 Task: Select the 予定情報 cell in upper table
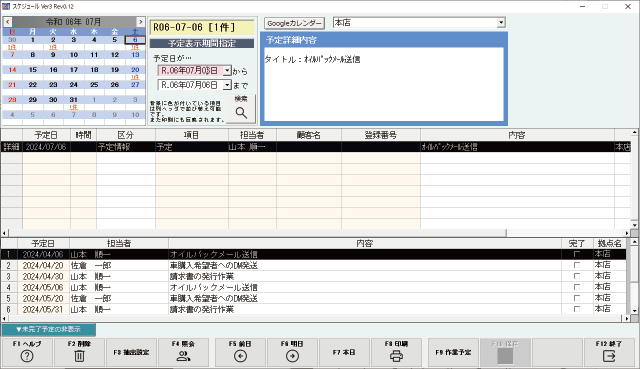click(x=126, y=147)
